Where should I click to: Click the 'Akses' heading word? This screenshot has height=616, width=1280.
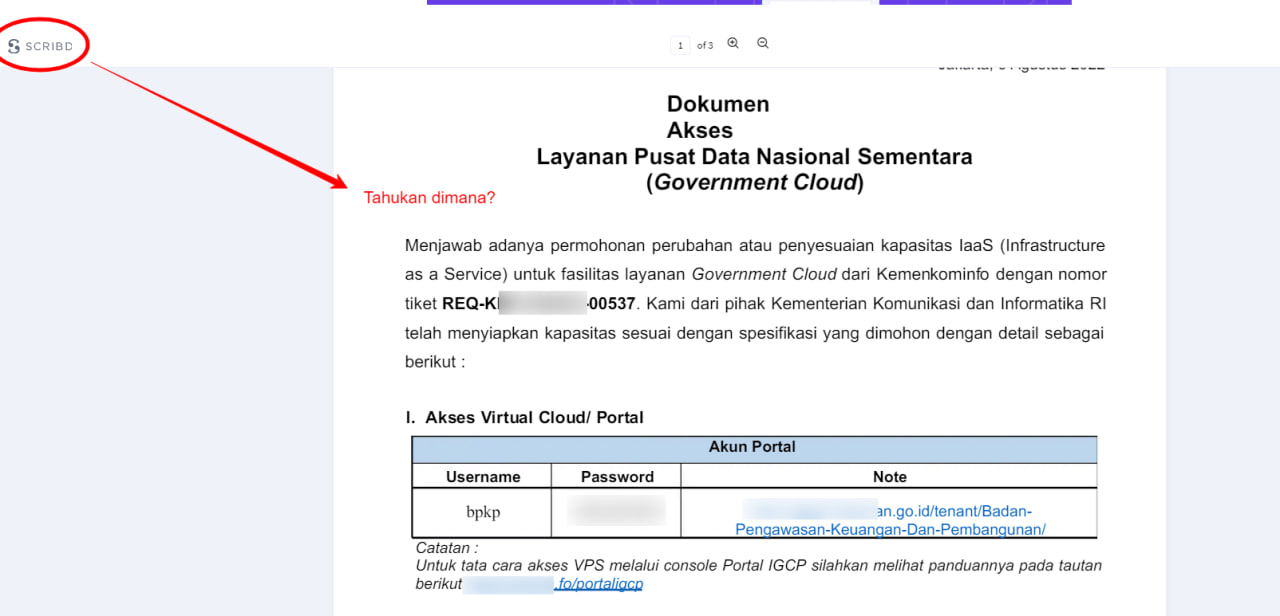pos(700,131)
